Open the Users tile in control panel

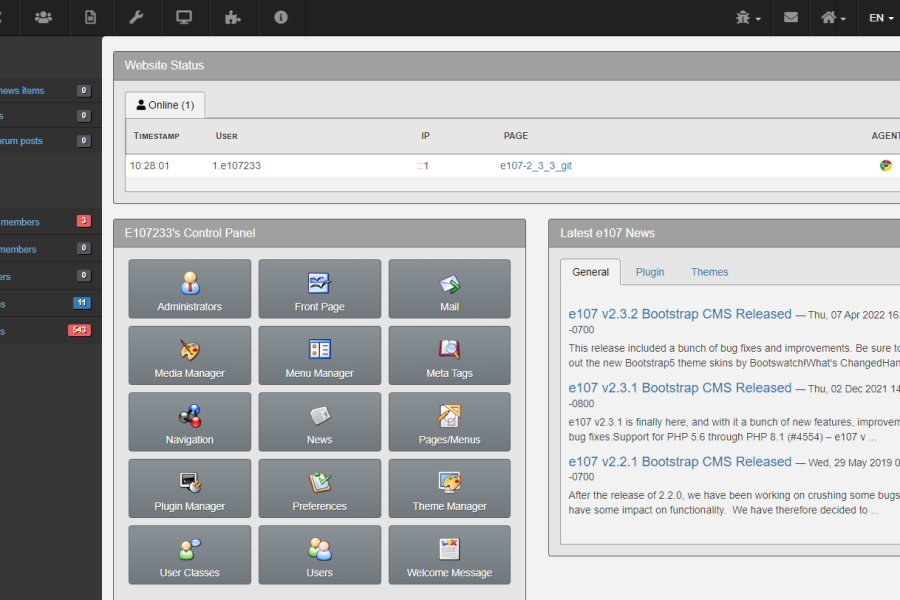click(x=320, y=555)
